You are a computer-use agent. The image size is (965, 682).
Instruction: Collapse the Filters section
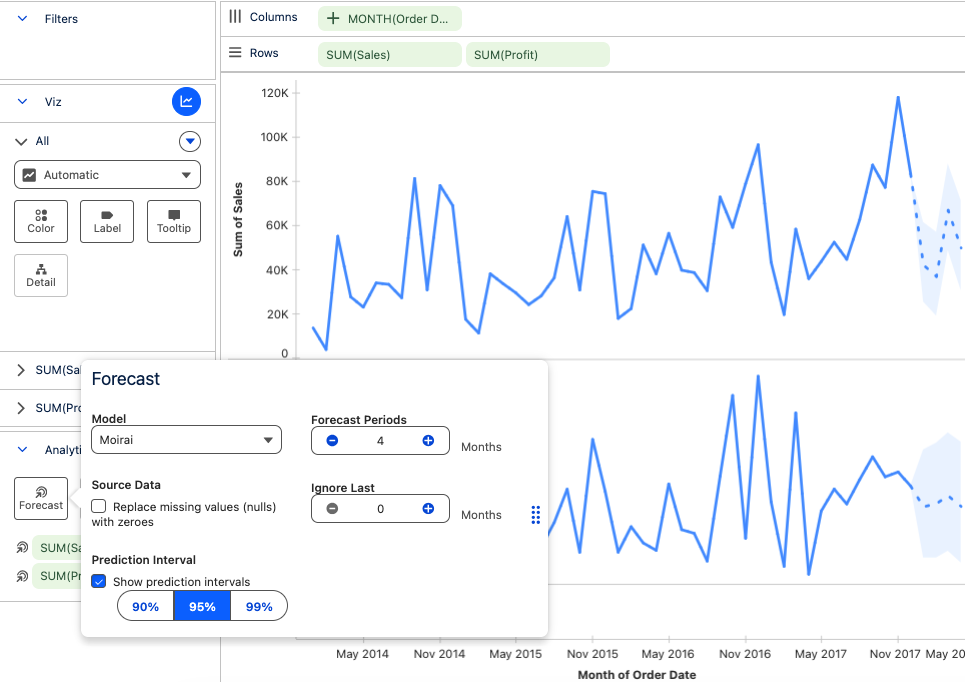click(x=22, y=18)
